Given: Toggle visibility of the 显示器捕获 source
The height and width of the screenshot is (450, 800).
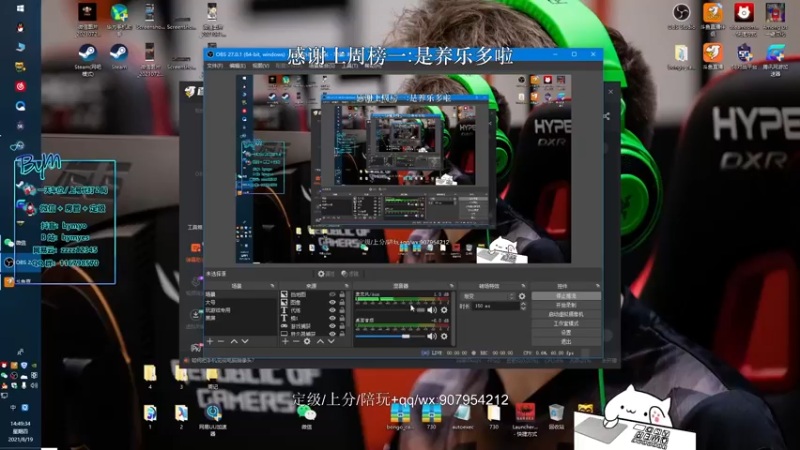Looking at the screenshot, I should coord(332,334).
